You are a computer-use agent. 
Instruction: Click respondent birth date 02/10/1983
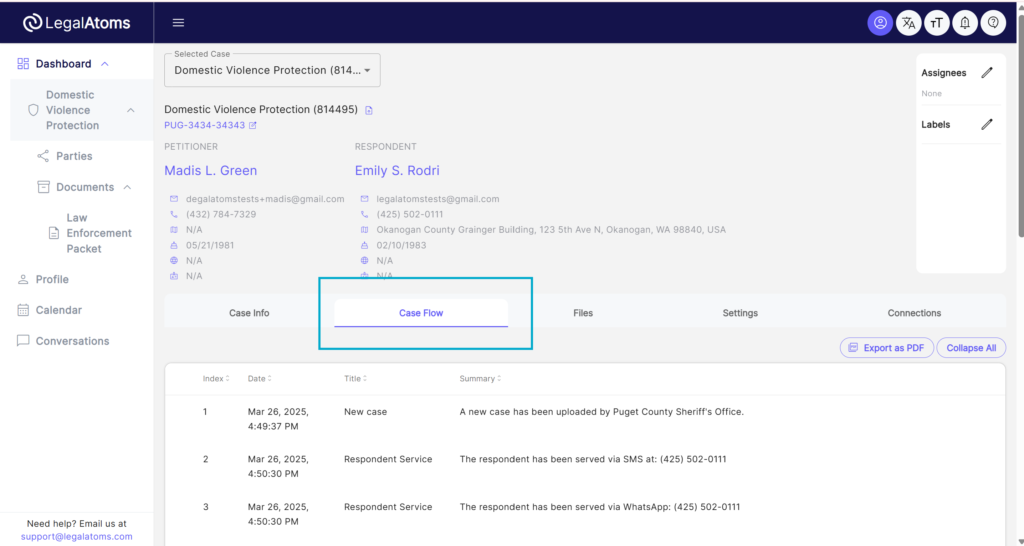(x=401, y=246)
